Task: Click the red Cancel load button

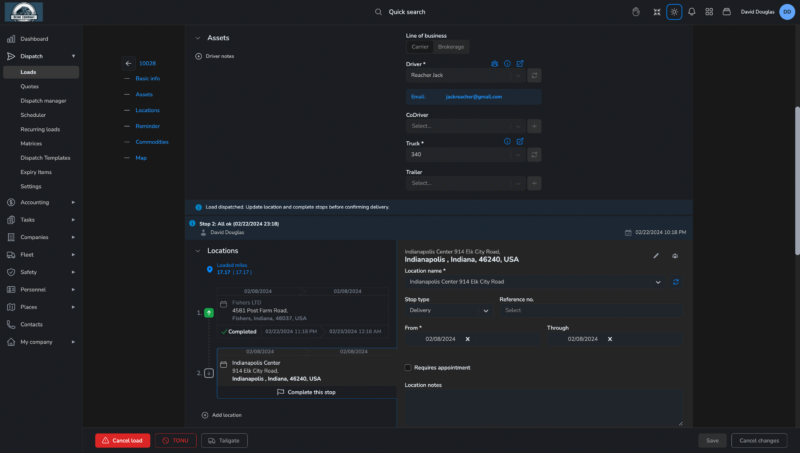Action: tap(122, 440)
